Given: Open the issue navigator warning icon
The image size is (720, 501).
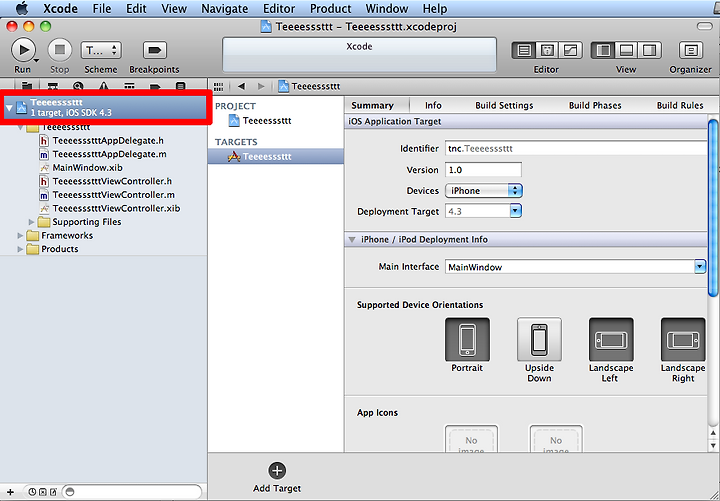Looking at the screenshot, I should pyautogui.click(x=104, y=86).
